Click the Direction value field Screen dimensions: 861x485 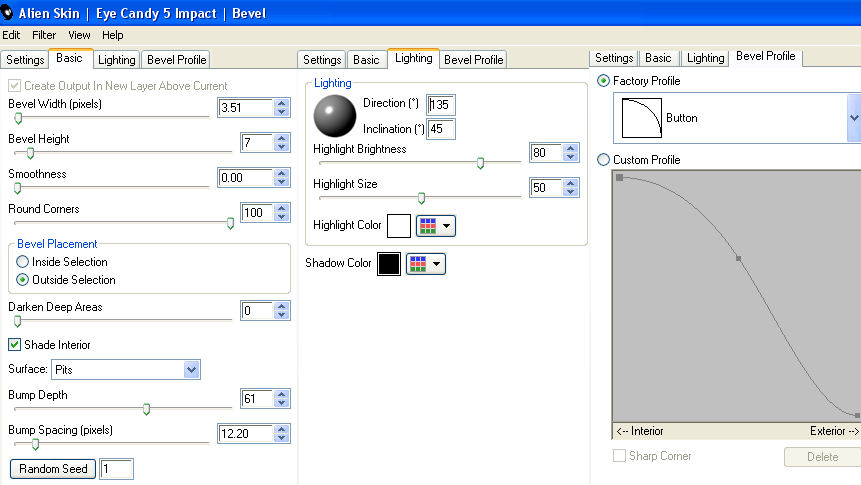point(441,104)
